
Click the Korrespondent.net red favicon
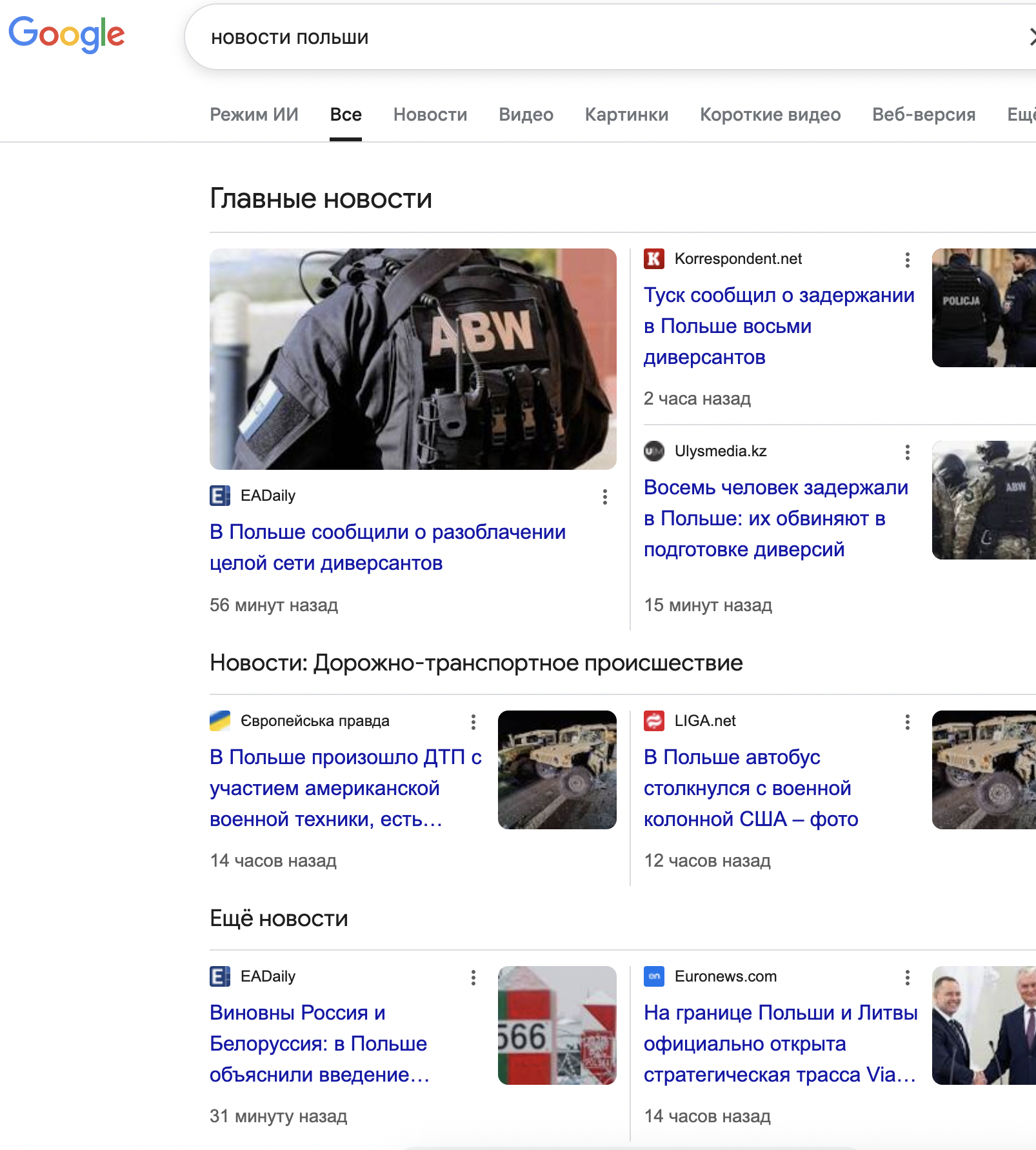tap(654, 259)
